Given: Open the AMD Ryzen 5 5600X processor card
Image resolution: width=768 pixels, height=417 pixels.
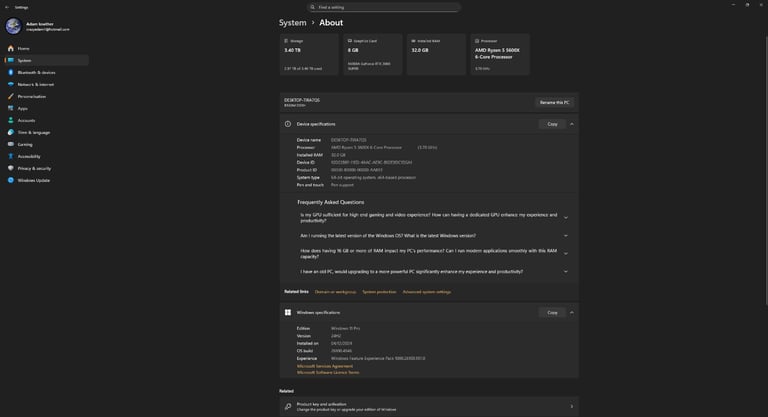Looking at the screenshot, I should coord(500,54).
